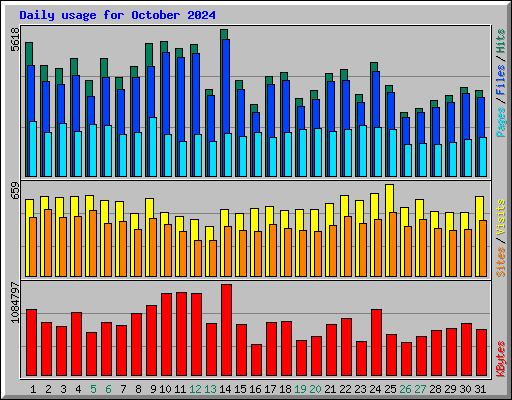512x400 pixels.
Task: Click day 21 on the x-axis
Action: [330, 389]
